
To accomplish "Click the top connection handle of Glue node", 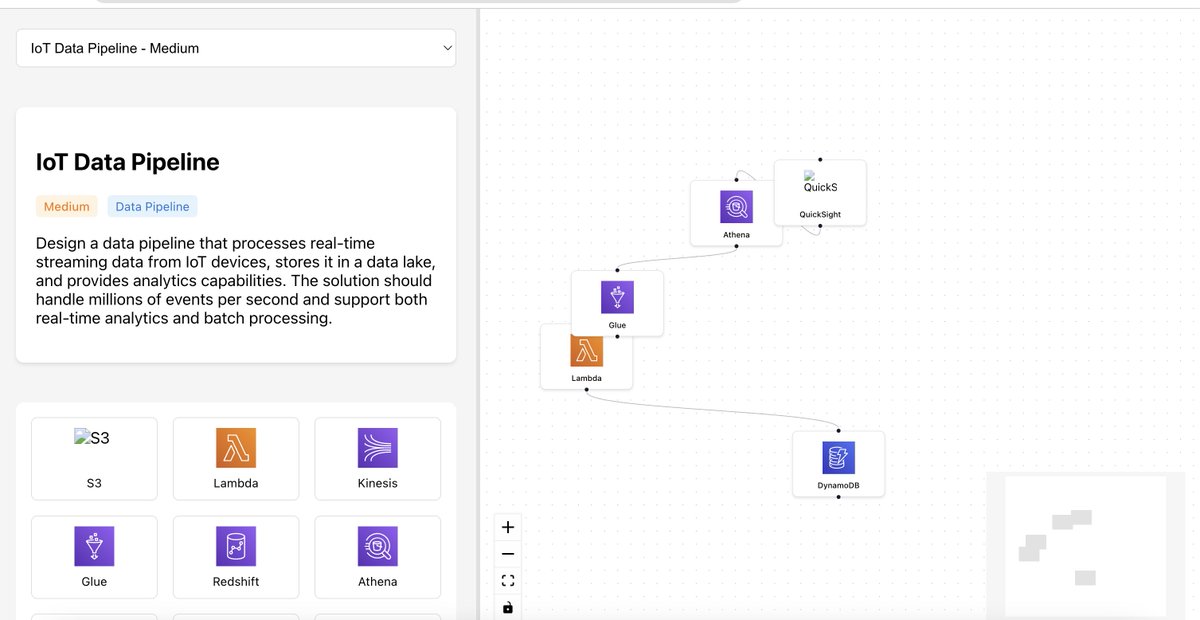I will pos(617,270).
